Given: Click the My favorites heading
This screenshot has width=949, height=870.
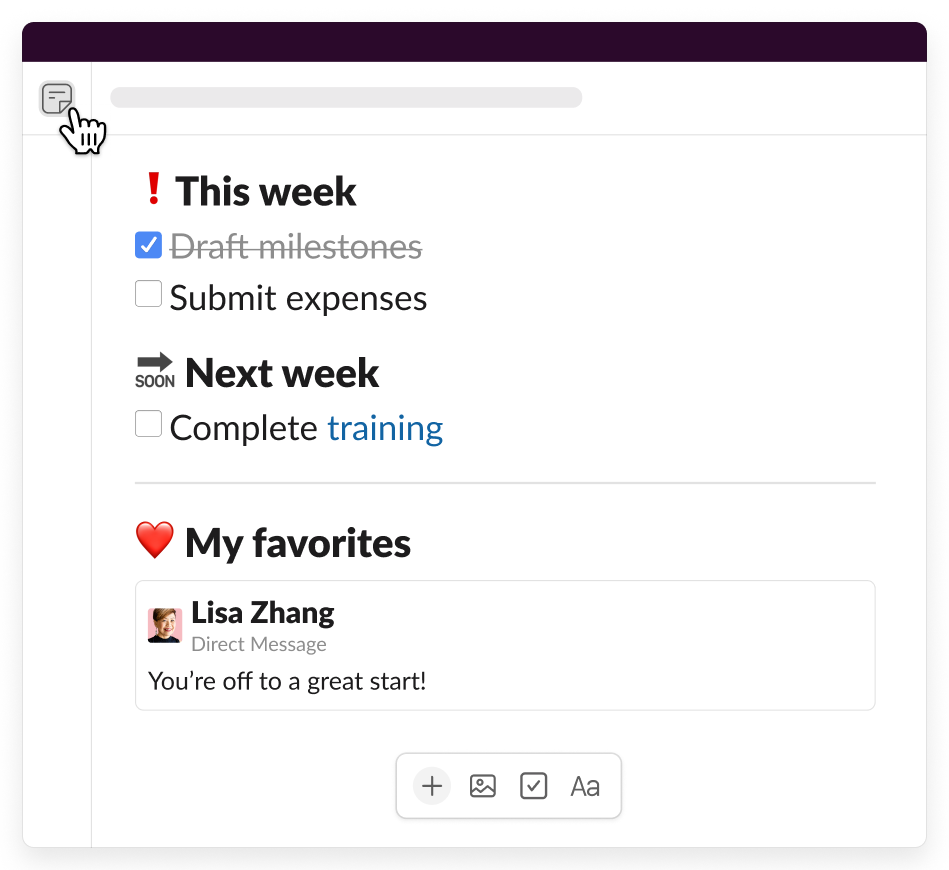Looking at the screenshot, I should (x=298, y=544).
